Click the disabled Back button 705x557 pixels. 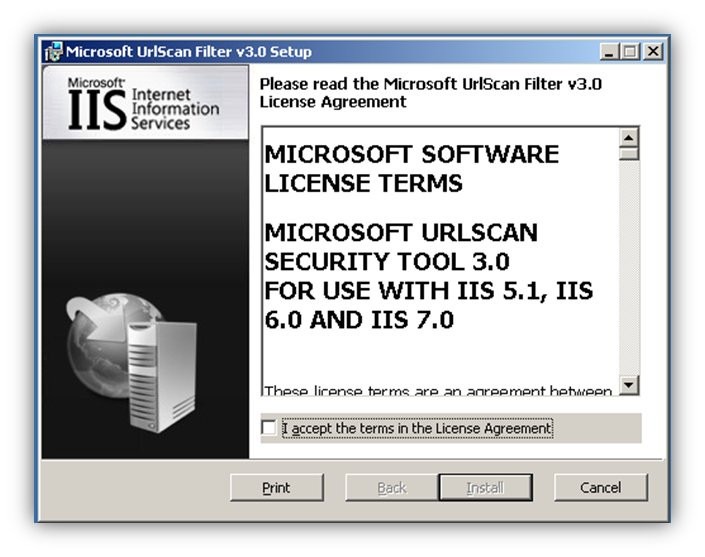pyautogui.click(x=392, y=487)
